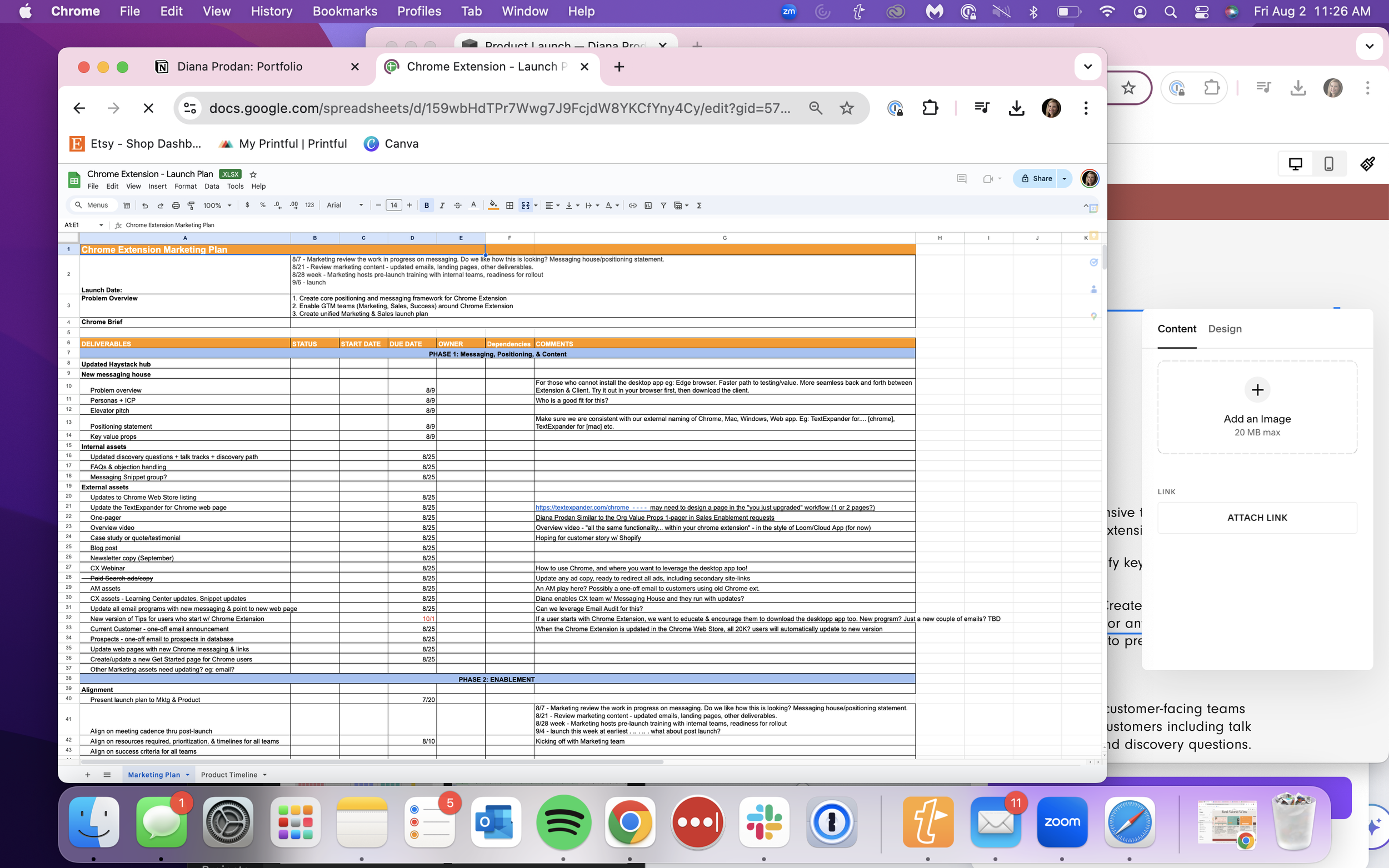Click the create filter icon

pos(663,205)
